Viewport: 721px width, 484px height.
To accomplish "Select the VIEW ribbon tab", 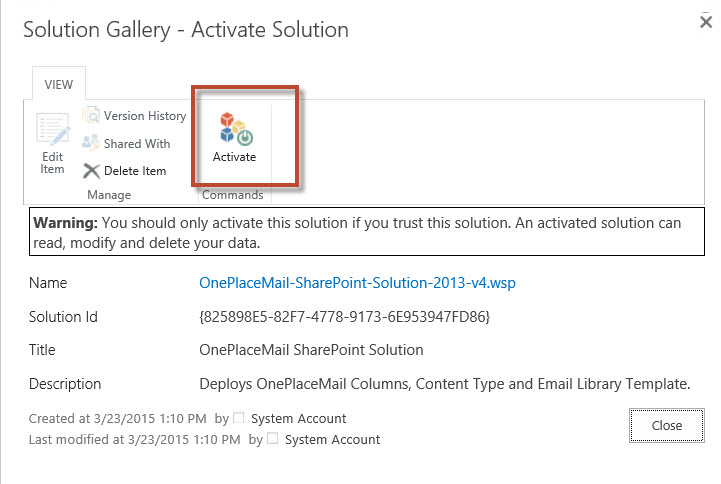I will (58, 85).
